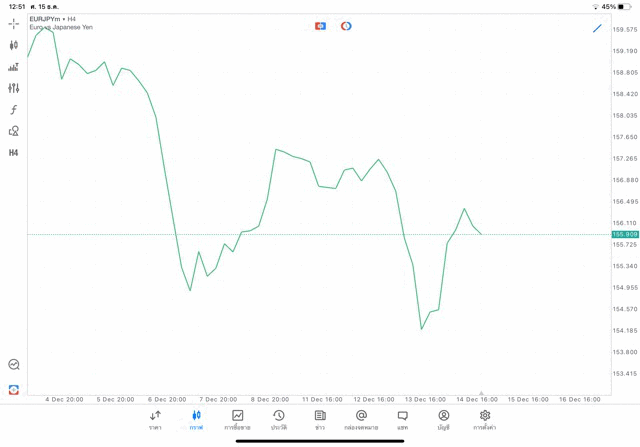The width and height of the screenshot is (640, 447).
Task: Open chart settings sliders icon
Action: [x=13, y=88]
